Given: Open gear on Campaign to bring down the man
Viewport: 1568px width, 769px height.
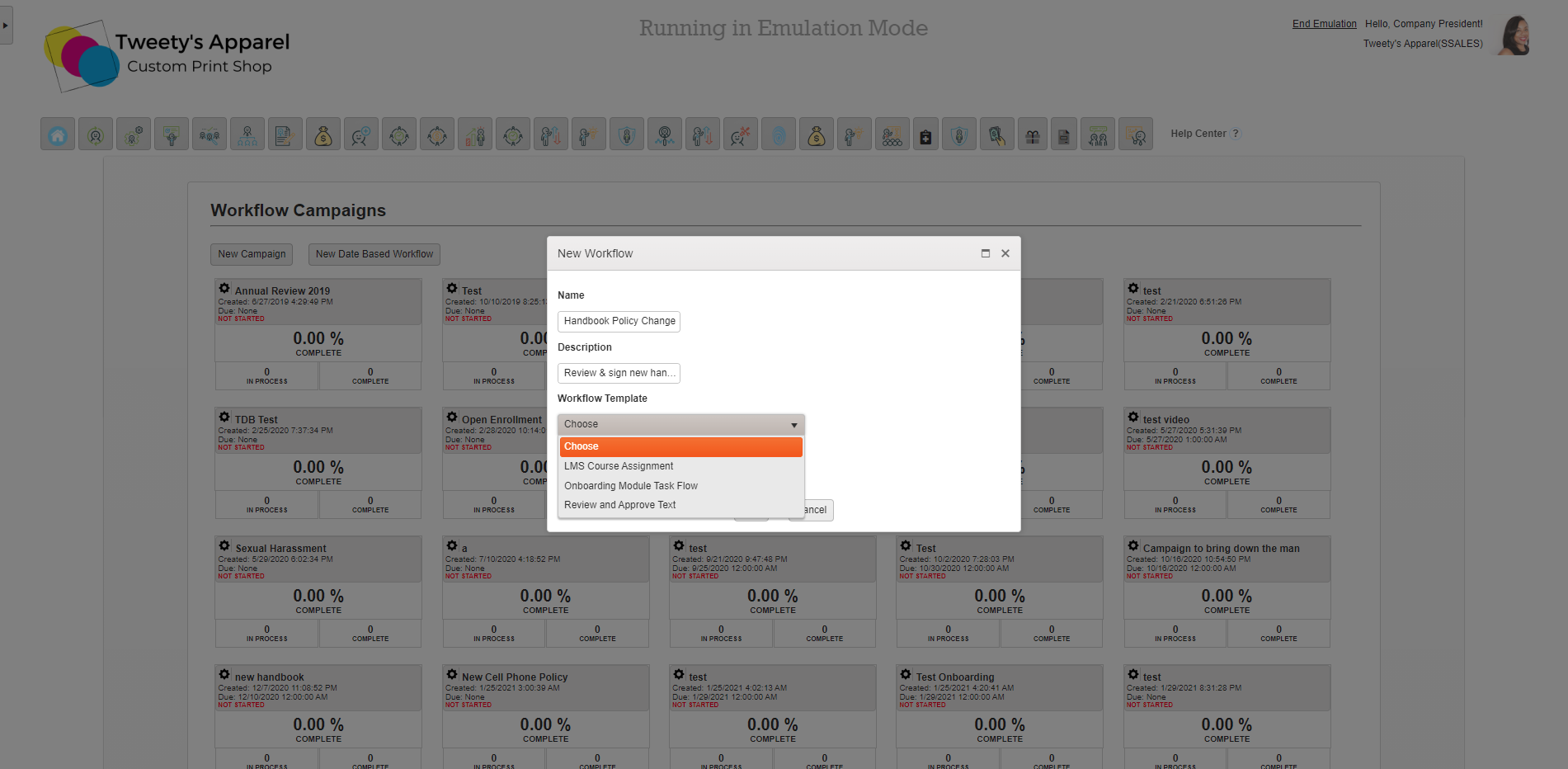Looking at the screenshot, I should [1133, 545].
